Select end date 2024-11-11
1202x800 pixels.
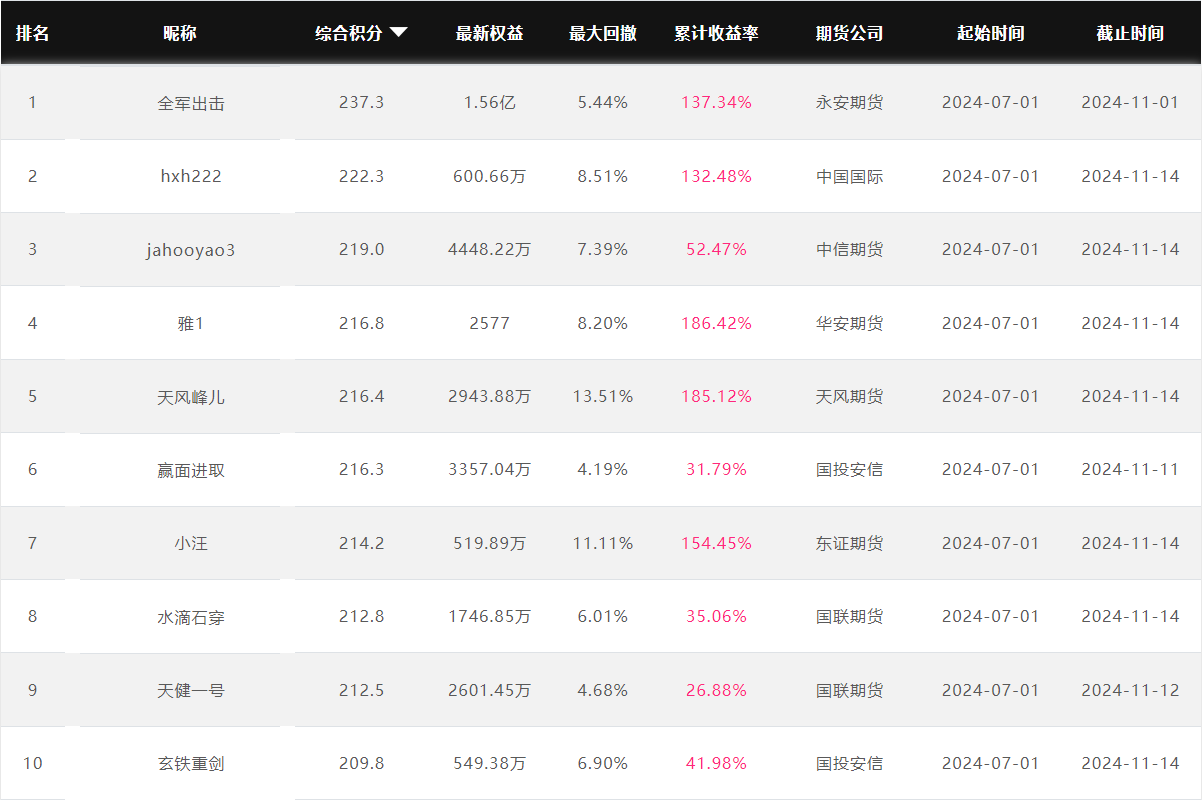tap(1130, 469)
